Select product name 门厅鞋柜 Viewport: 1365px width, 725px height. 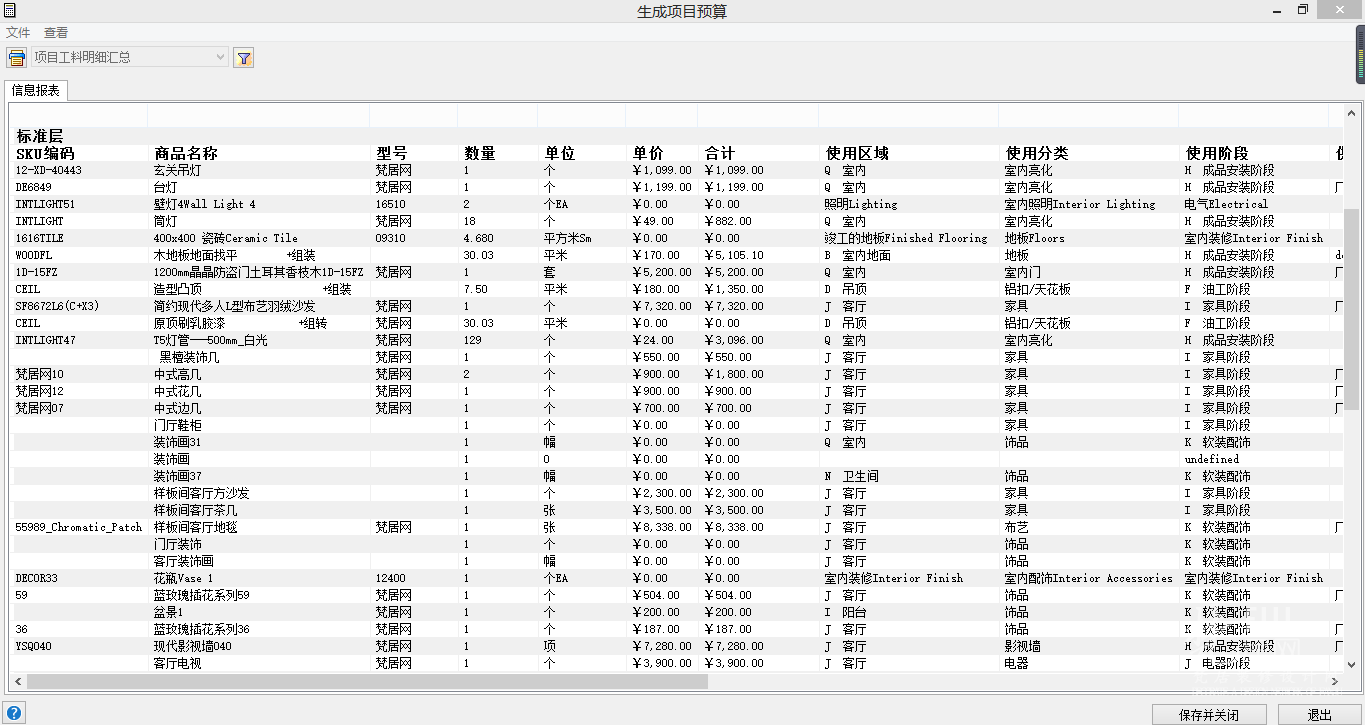pos(177,425)
